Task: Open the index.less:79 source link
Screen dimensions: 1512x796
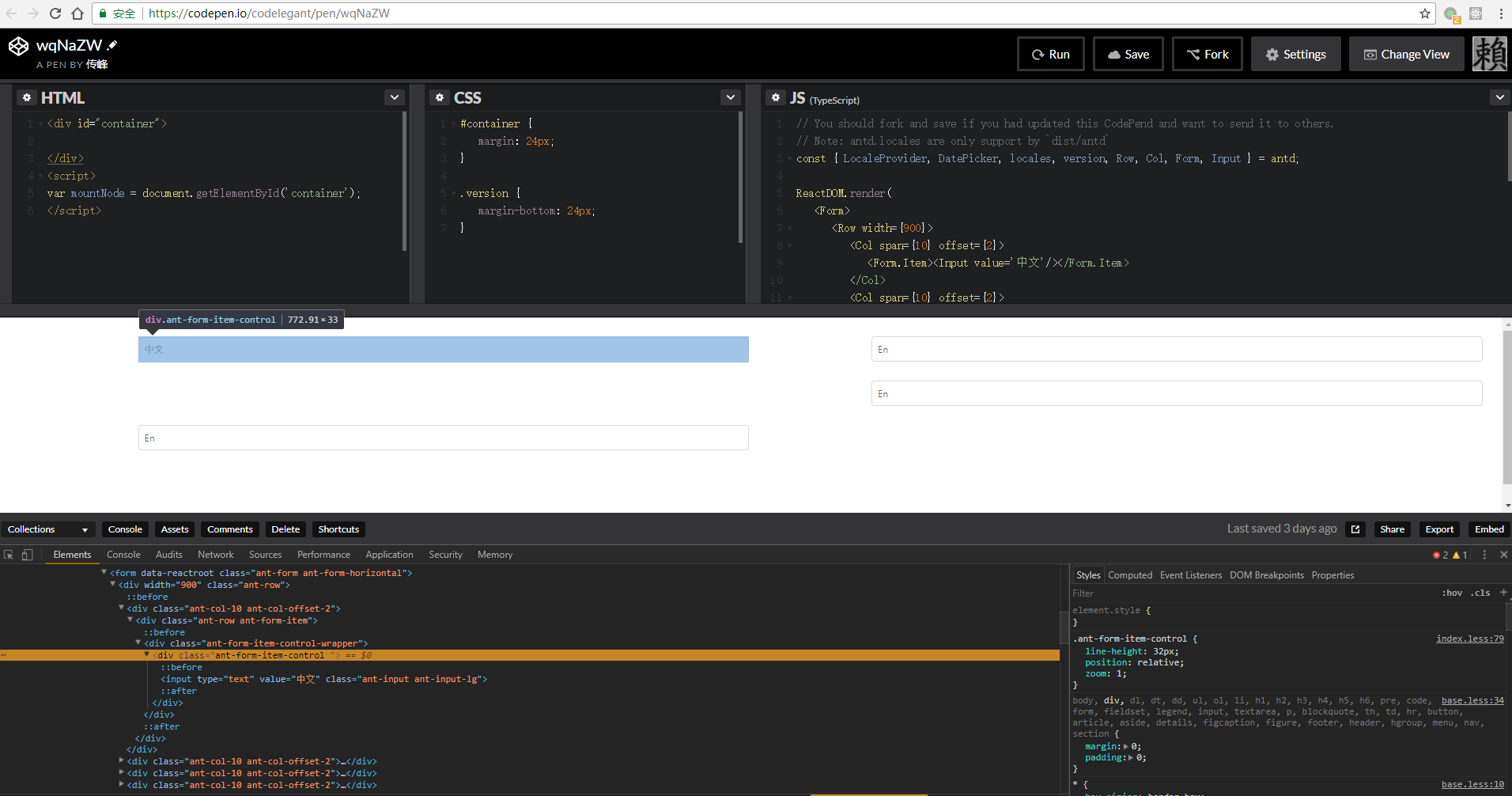Action: [1469, 639]
